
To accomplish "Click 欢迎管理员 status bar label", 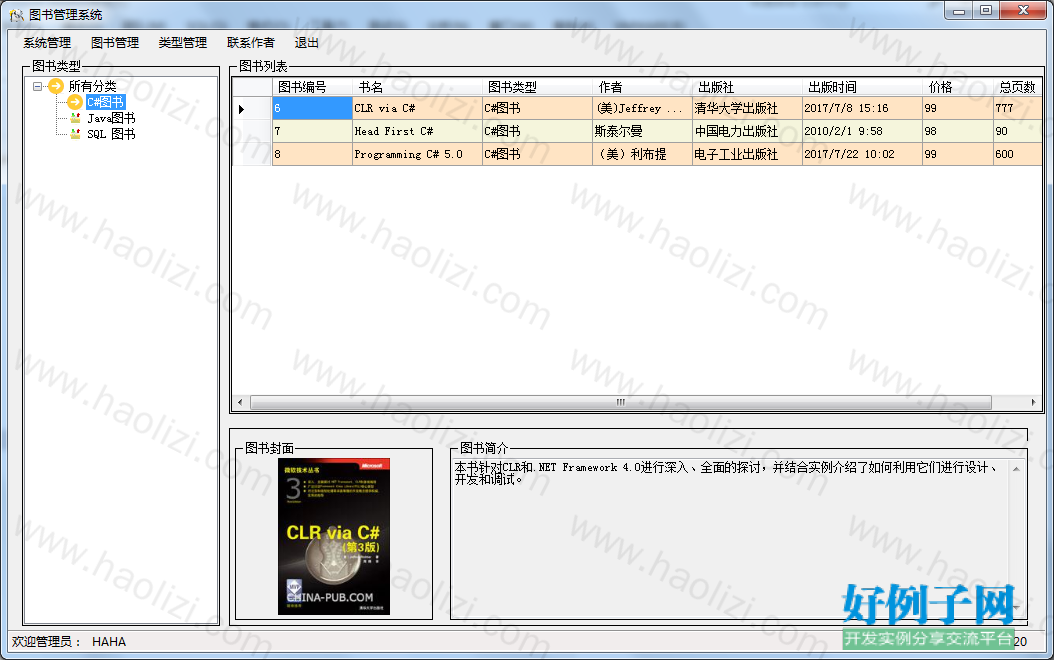I will point(46,642).
